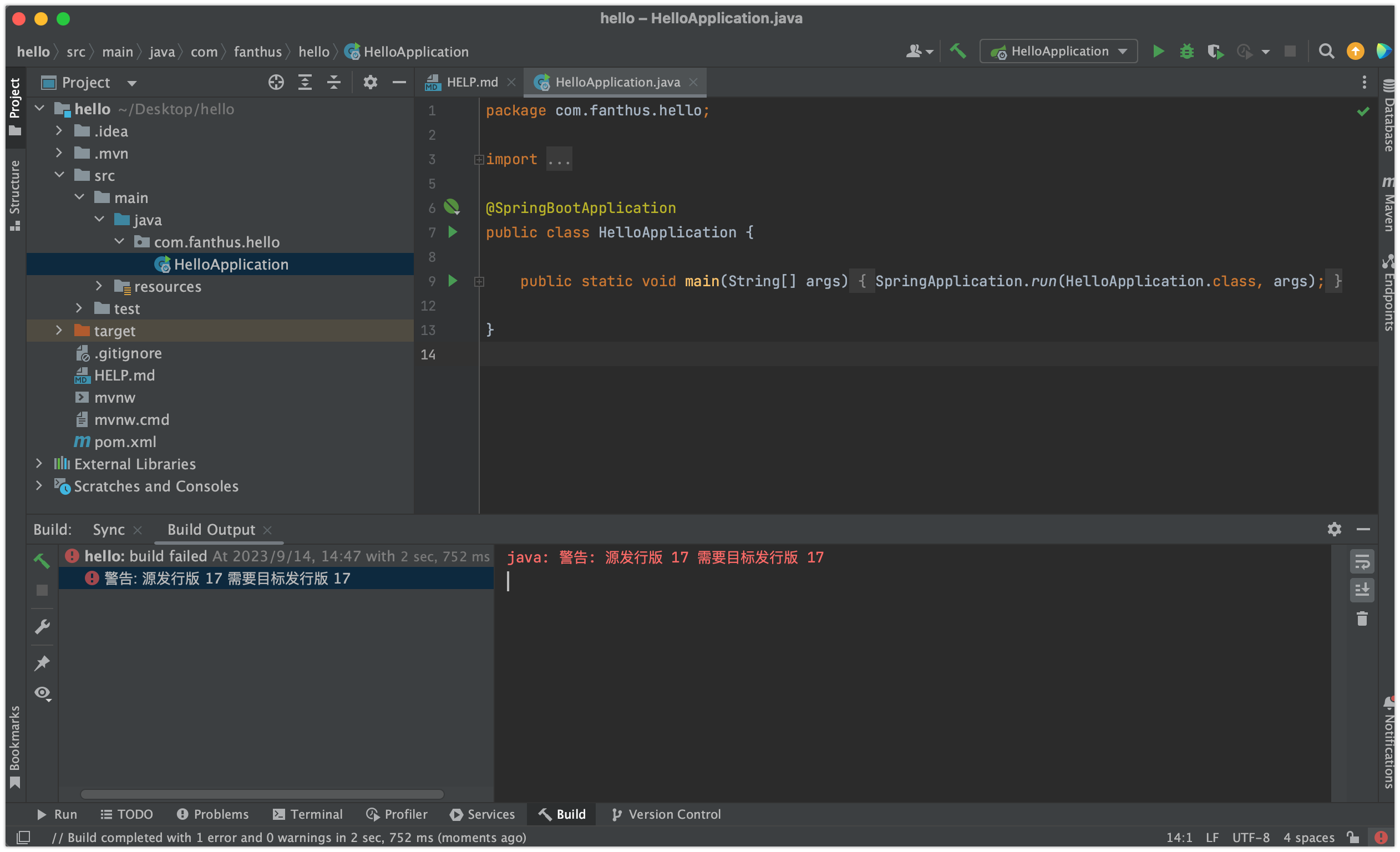The image size is (1400, 852).
Task: Expand the target folder
Action: point(59,330)
